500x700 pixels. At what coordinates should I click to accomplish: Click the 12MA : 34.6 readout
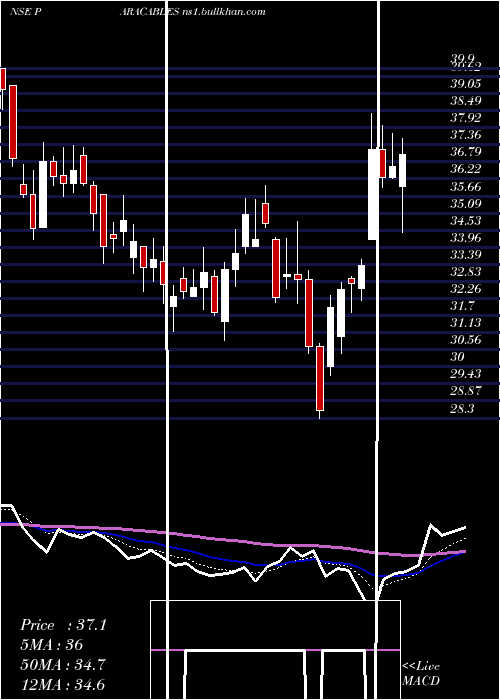(x=62, y=684)
